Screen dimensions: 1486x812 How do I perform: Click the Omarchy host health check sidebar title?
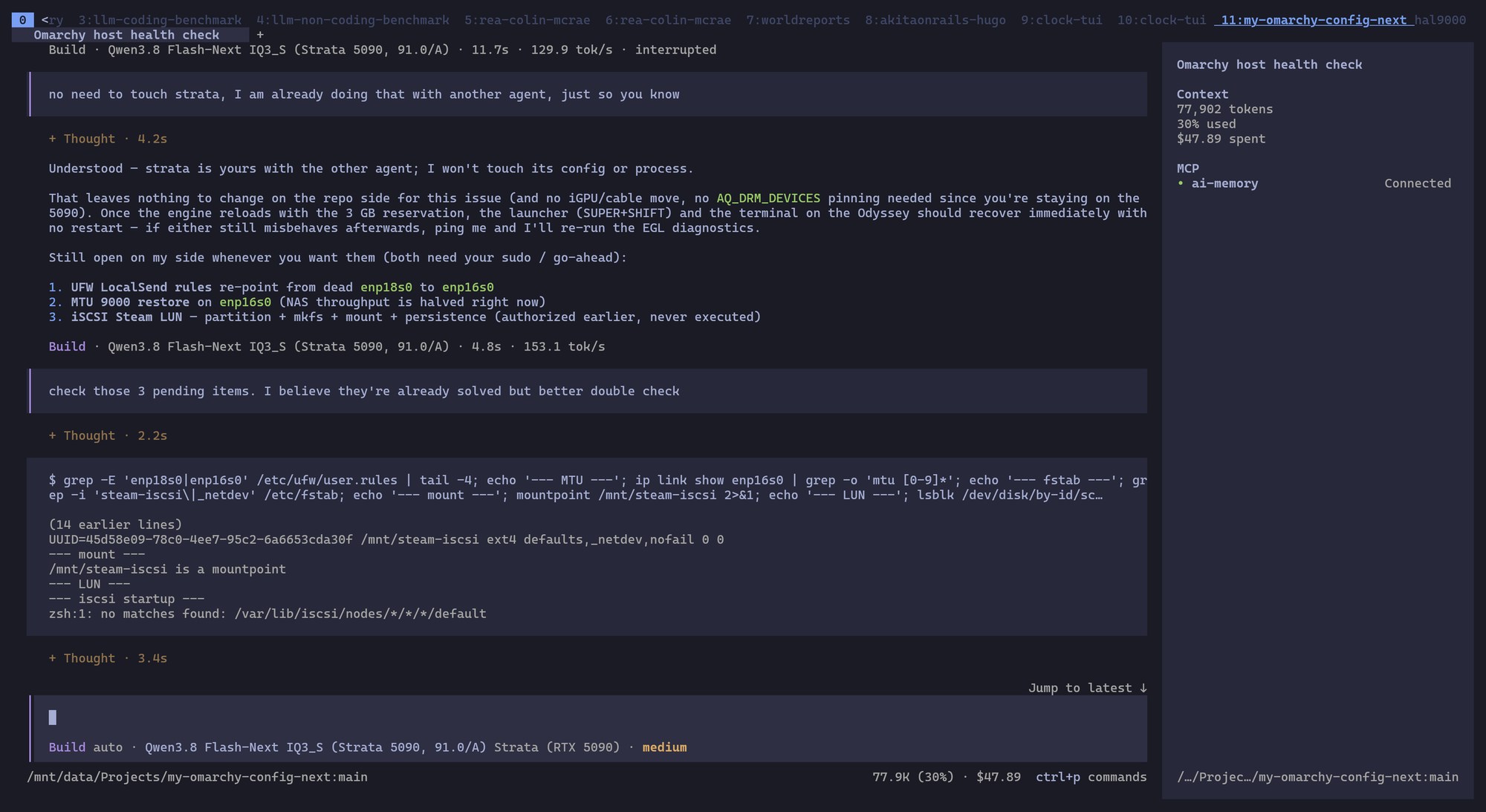[1269, 65]
